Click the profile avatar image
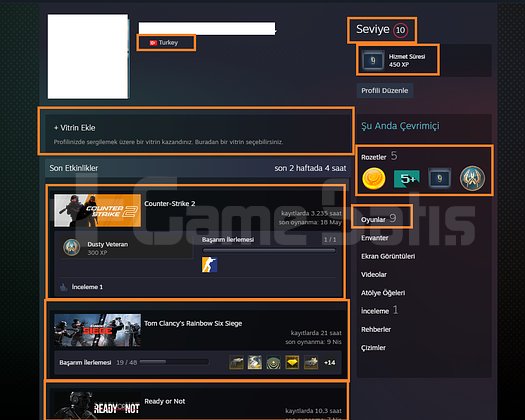The height and width of the screenshot is (420, 525). pyautogui.click(x=88, y=56)
